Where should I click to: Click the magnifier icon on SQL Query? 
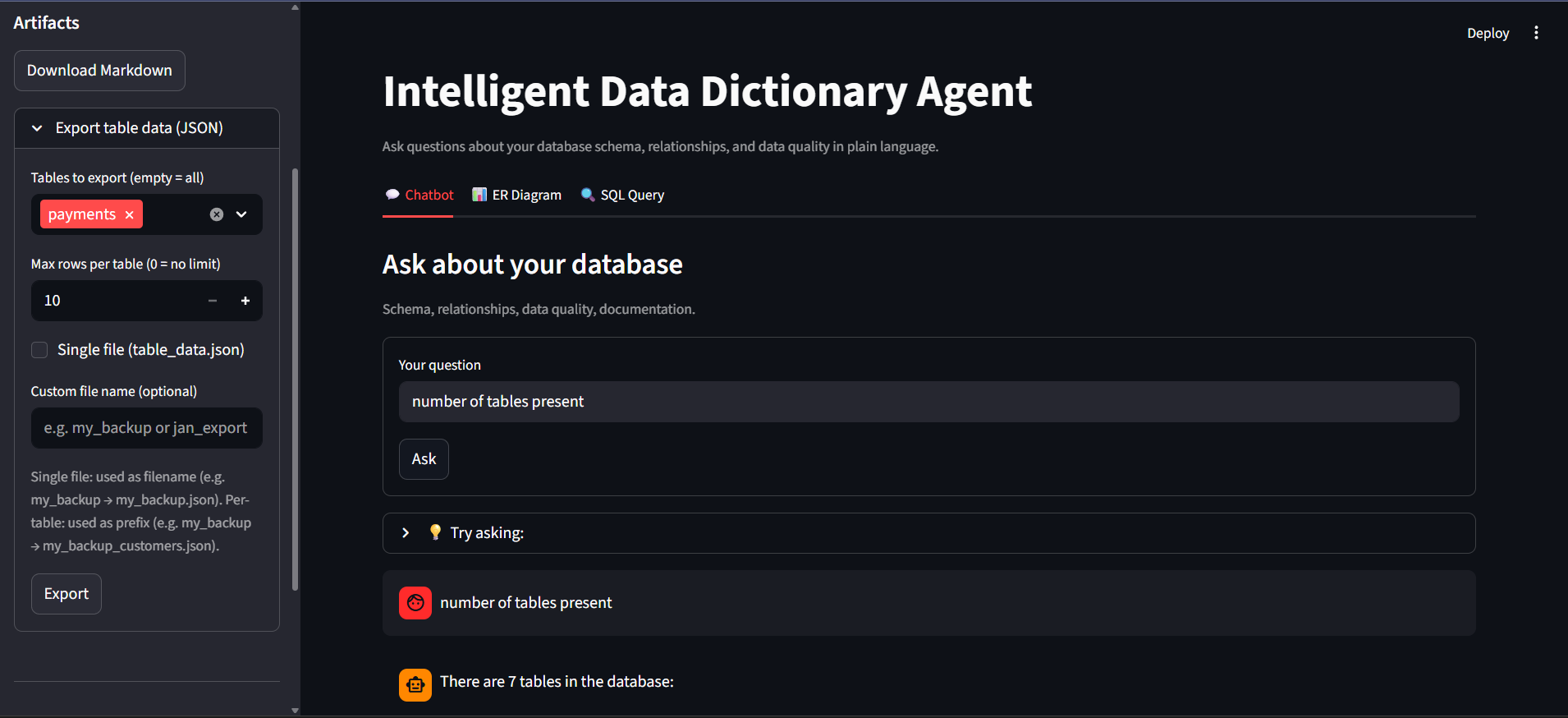(x=588, y=195)
